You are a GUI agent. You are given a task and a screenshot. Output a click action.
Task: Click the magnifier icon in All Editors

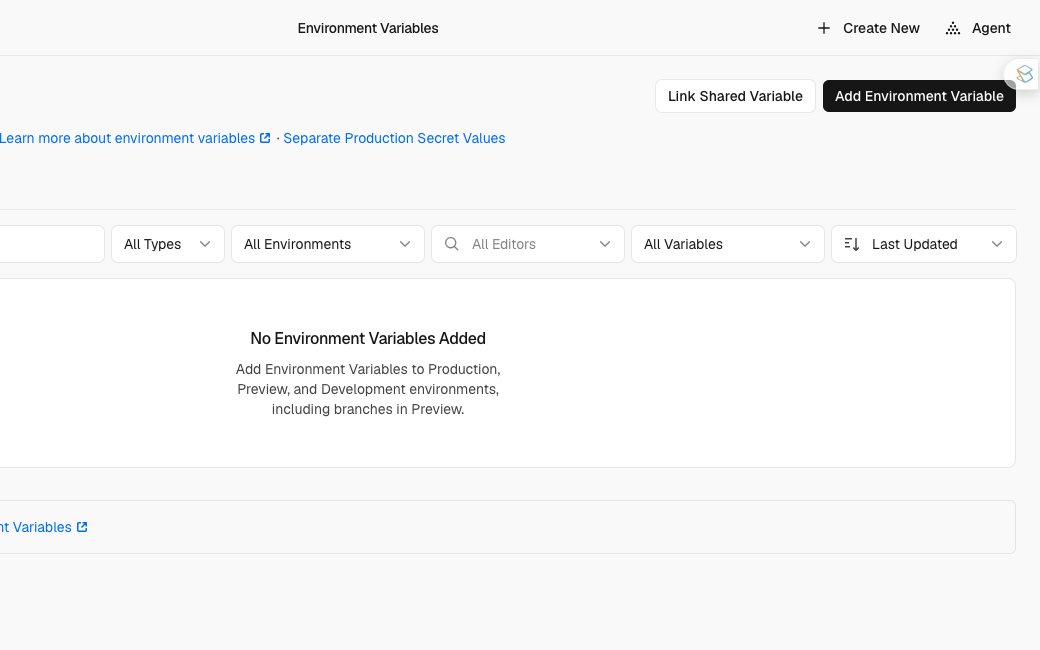coord(452,244)
